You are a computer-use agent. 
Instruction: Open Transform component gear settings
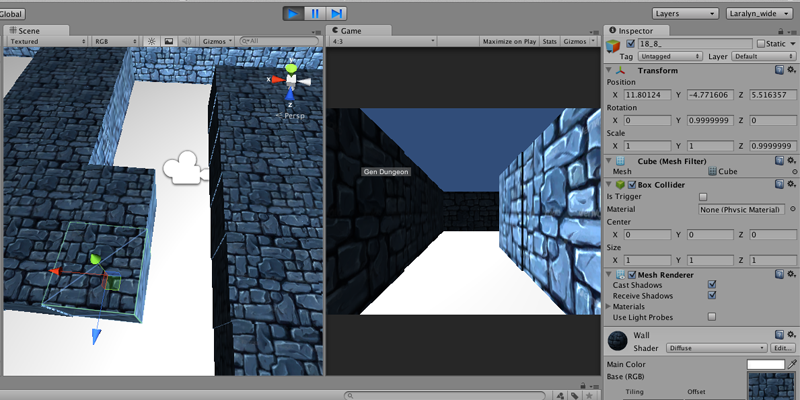791,71
